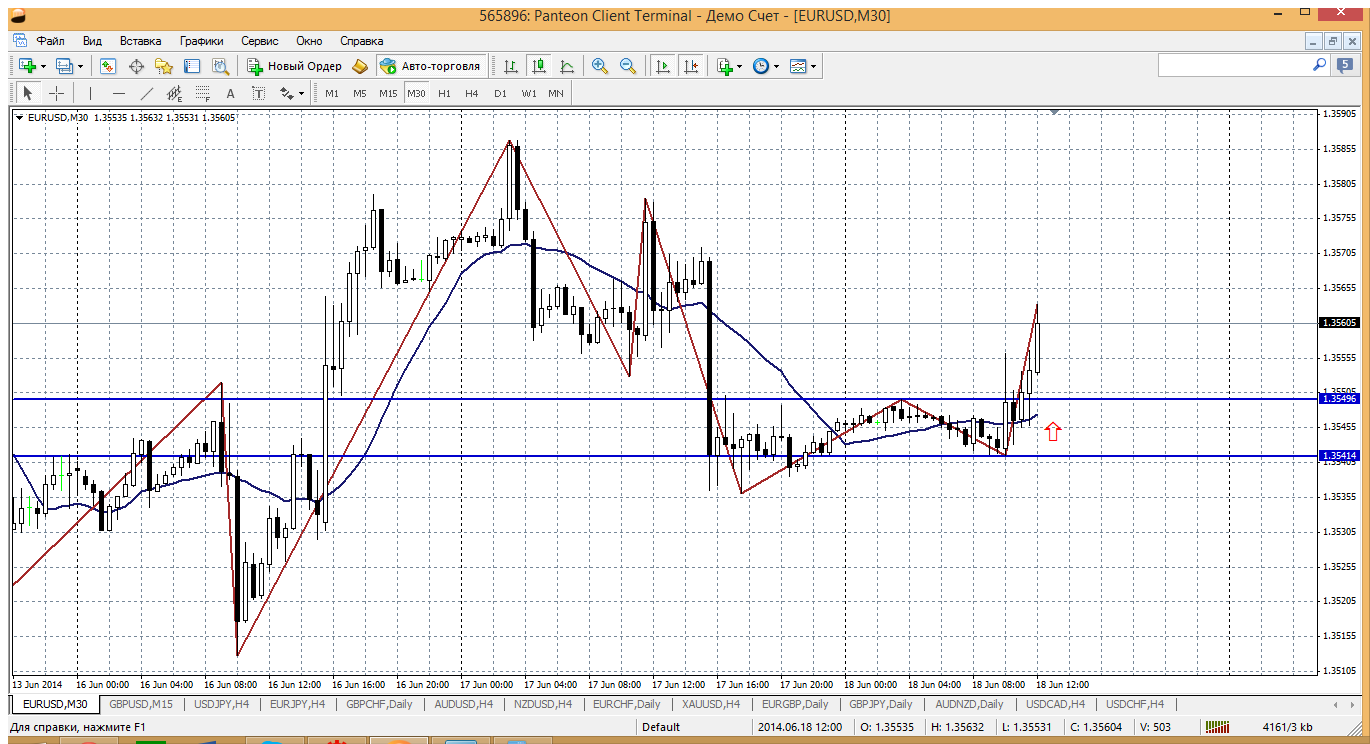Screen dimensions: 1370x744
Task: Click the connection status bars icon
Action: [x=1217, y=727]
